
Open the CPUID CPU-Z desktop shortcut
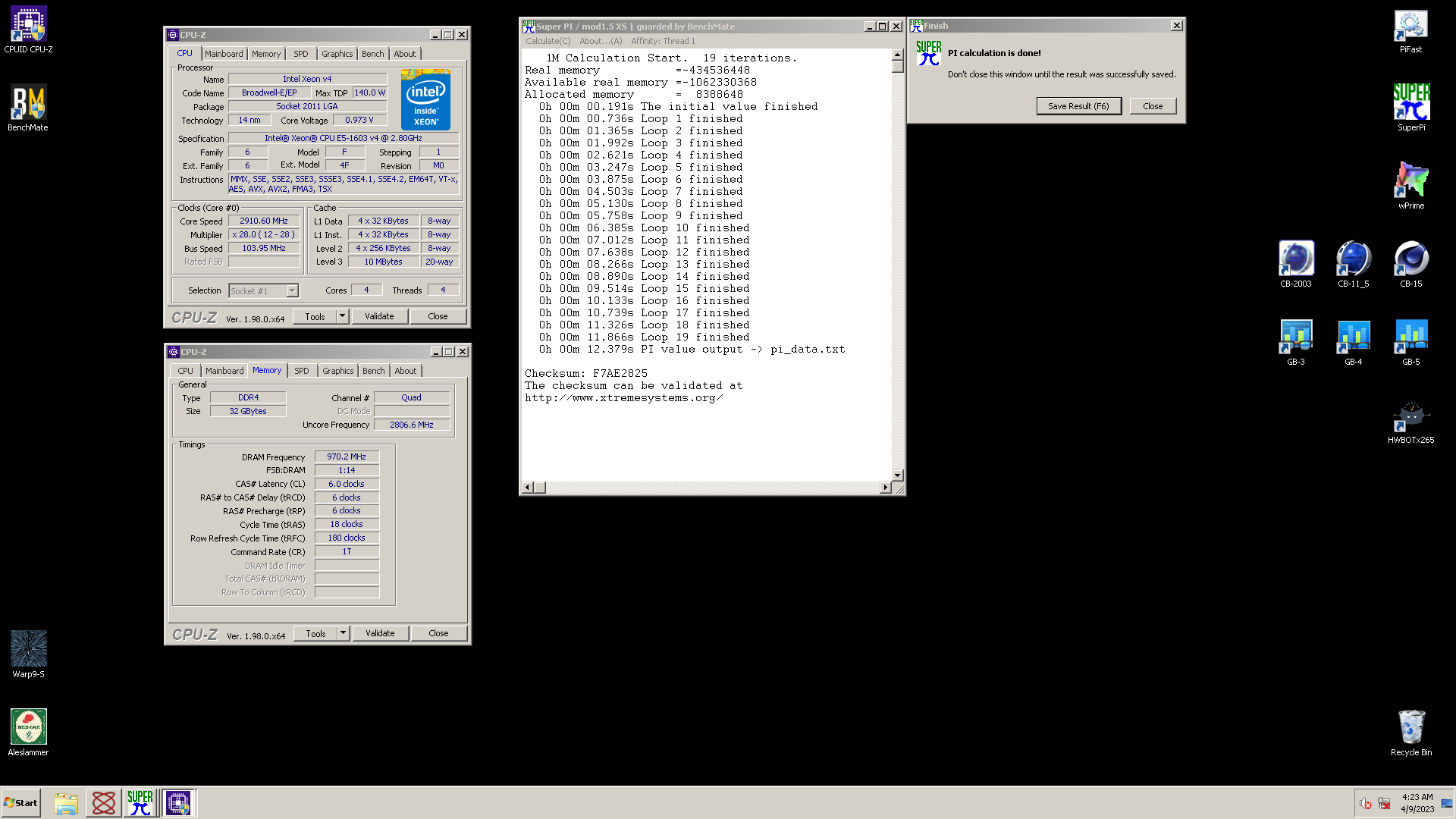(x=28, y=30)
